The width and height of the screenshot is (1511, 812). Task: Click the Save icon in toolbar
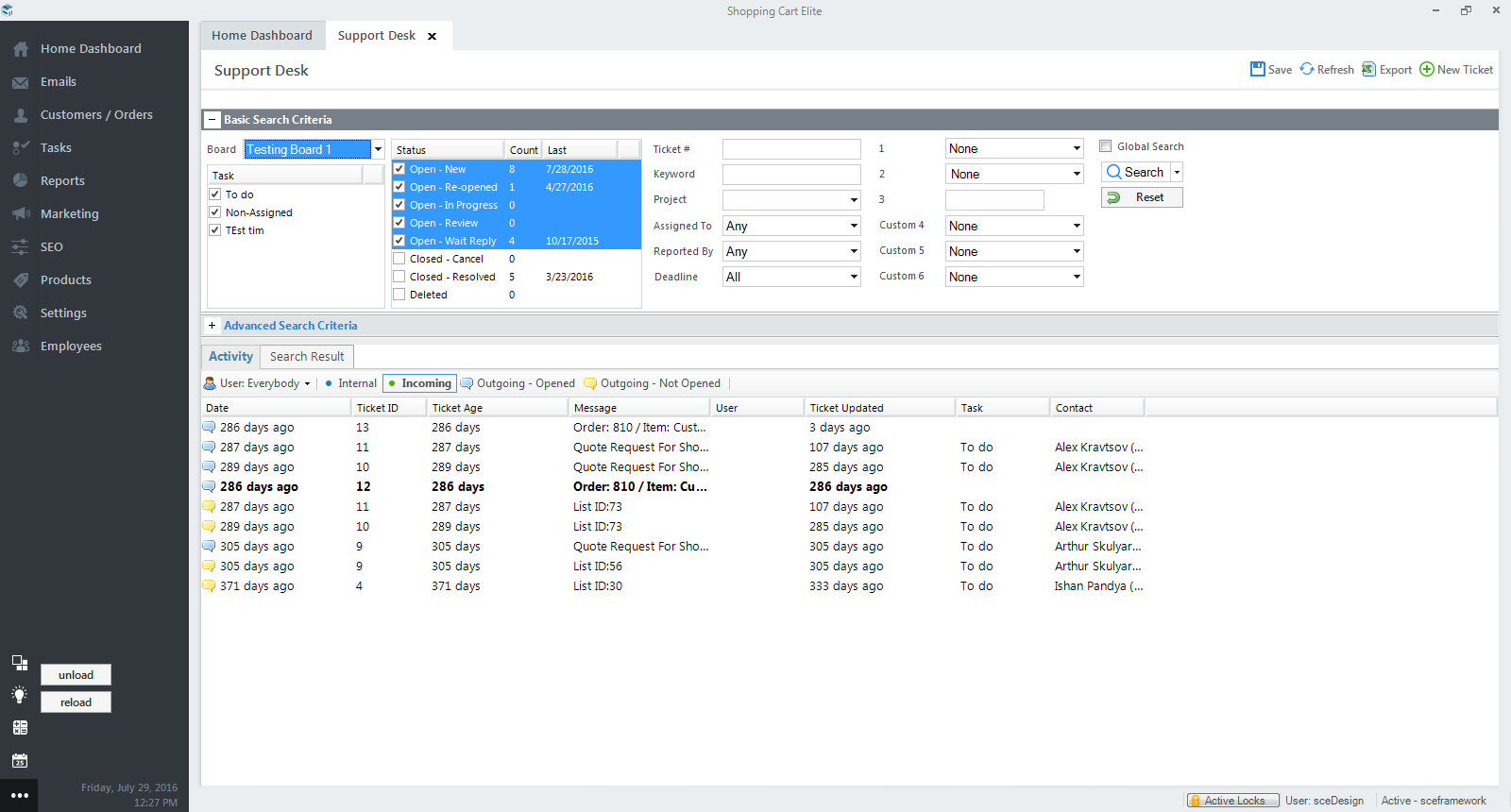click(x=1258, y=69)
